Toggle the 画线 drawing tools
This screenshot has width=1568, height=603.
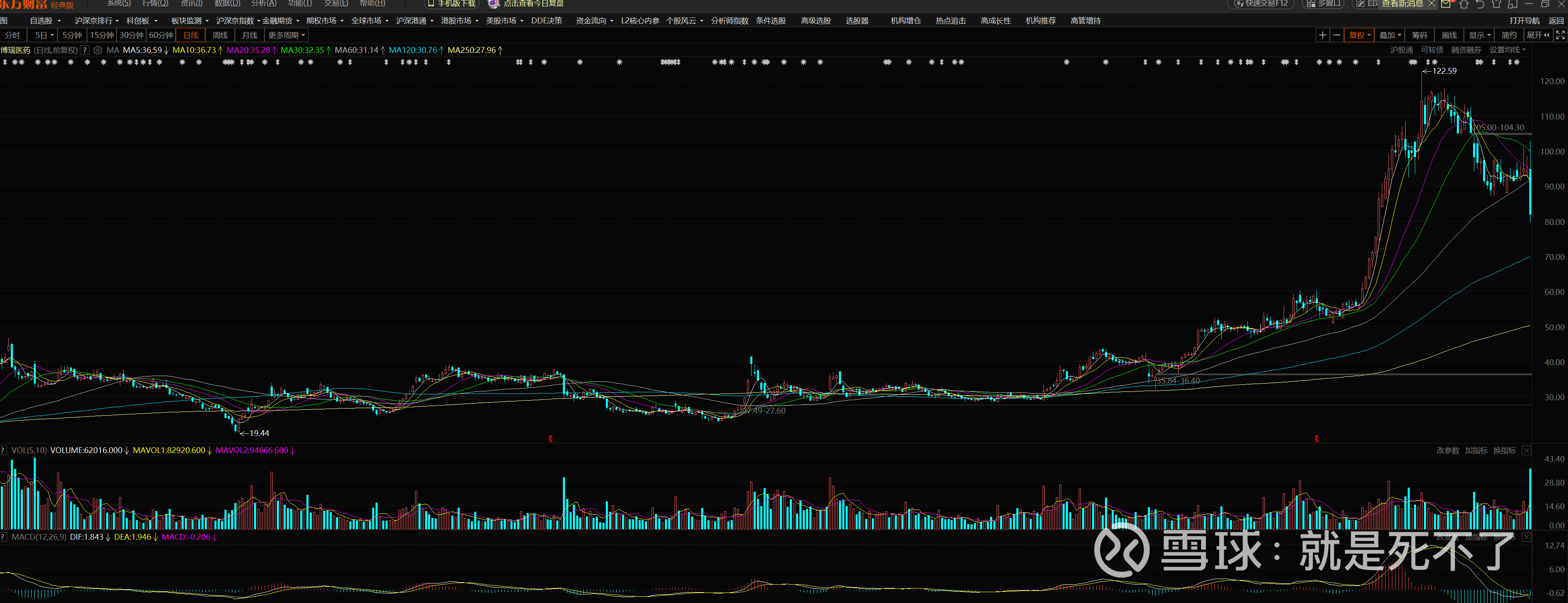click(1449, 35)
